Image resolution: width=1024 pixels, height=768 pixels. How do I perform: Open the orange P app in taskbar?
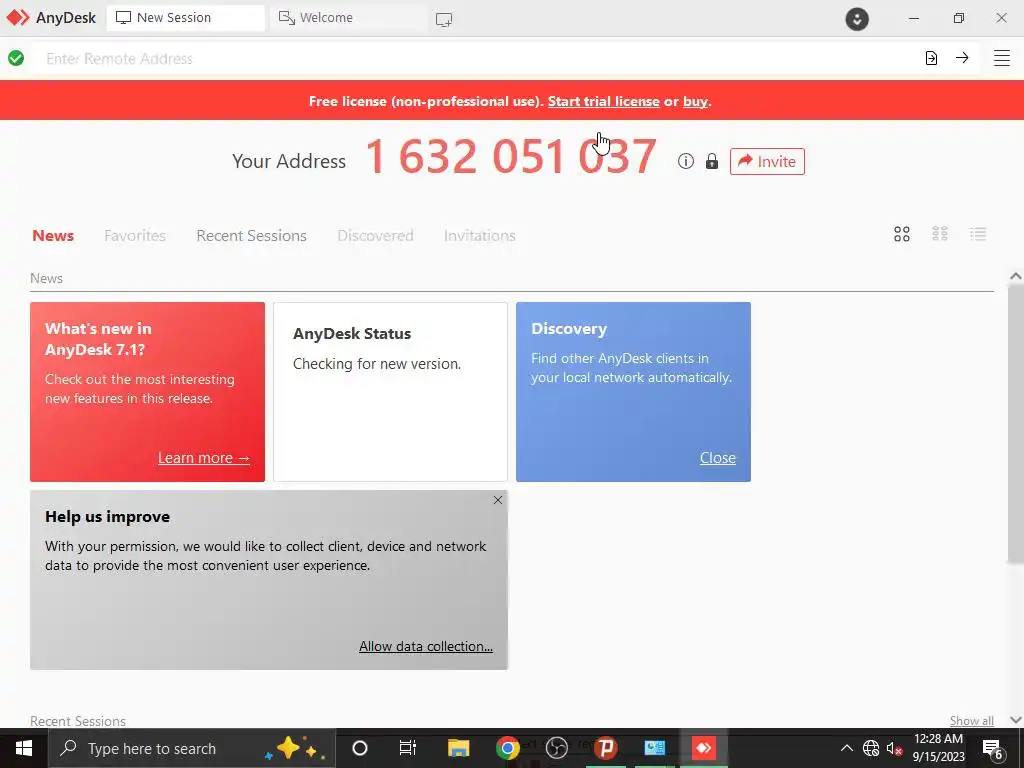(x=605, y=748)
